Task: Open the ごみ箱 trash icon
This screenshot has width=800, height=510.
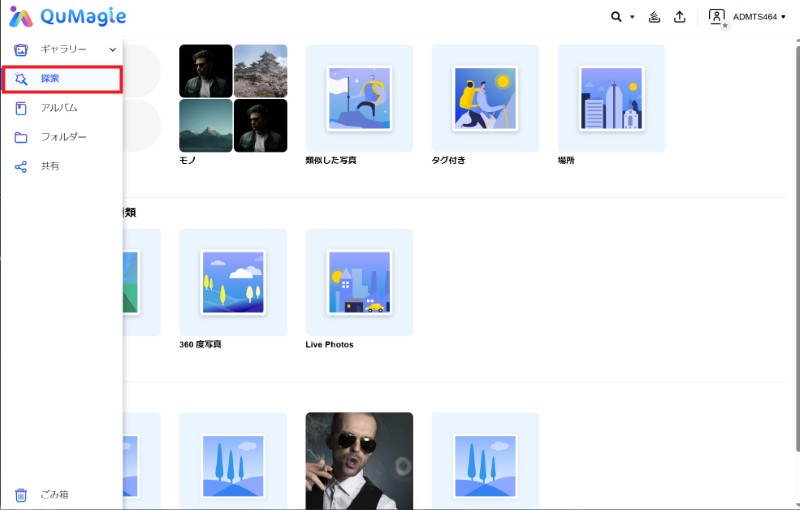Action: click(21, 495)
